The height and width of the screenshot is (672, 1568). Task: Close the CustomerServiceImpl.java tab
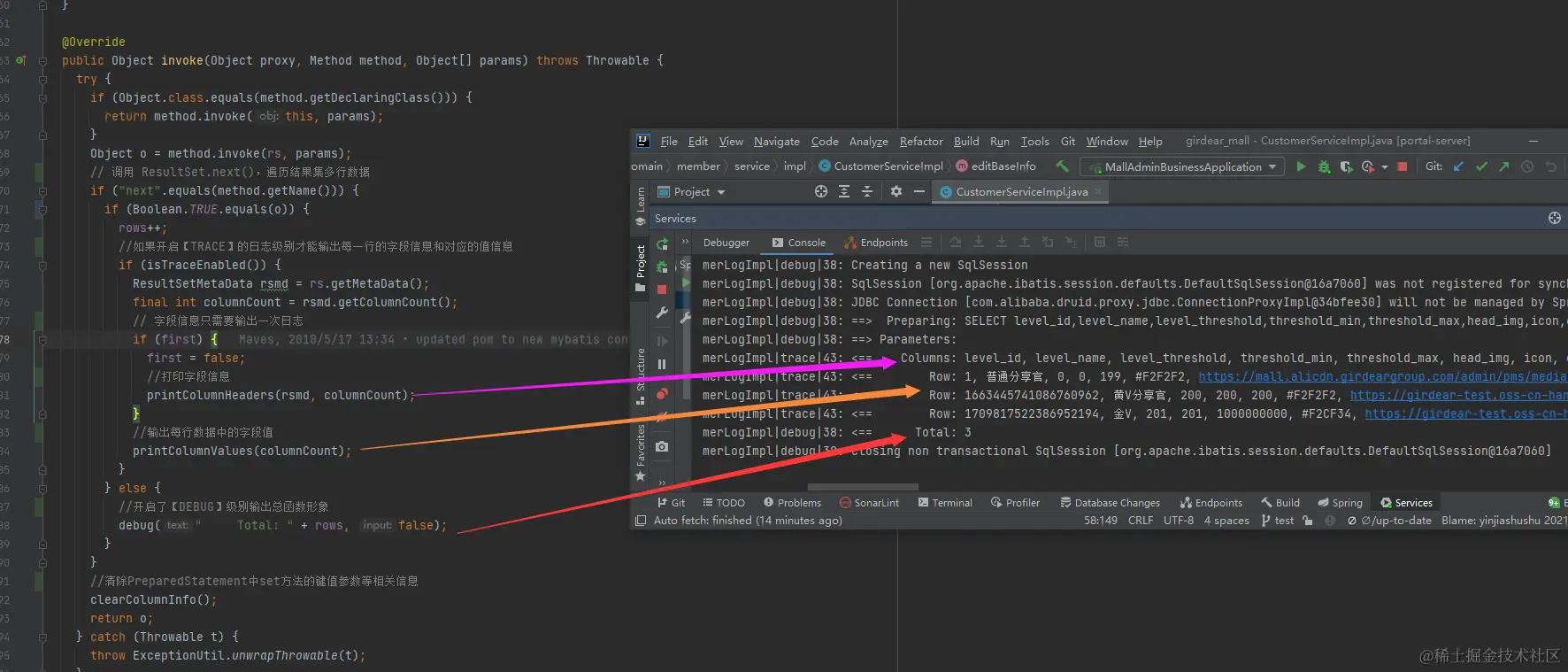click(x=1098, y=191)
